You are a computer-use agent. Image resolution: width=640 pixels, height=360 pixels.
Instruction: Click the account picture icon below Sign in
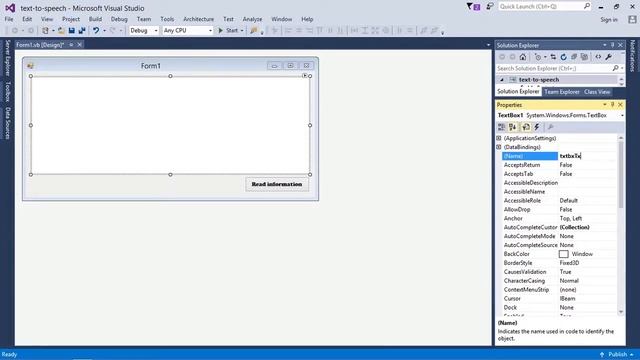632,19
